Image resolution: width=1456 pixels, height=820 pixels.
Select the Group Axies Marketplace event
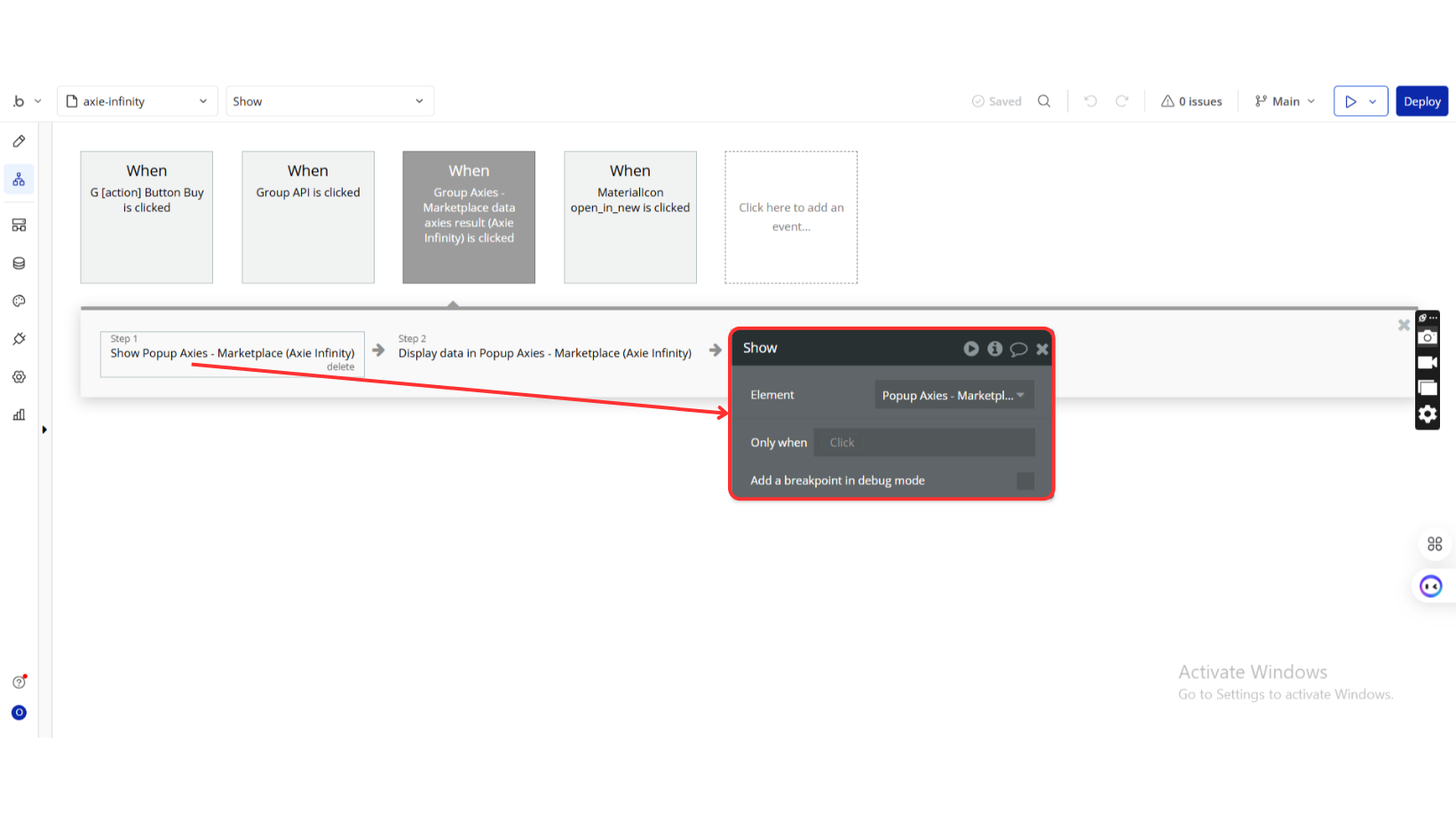(x=469, y=217)
